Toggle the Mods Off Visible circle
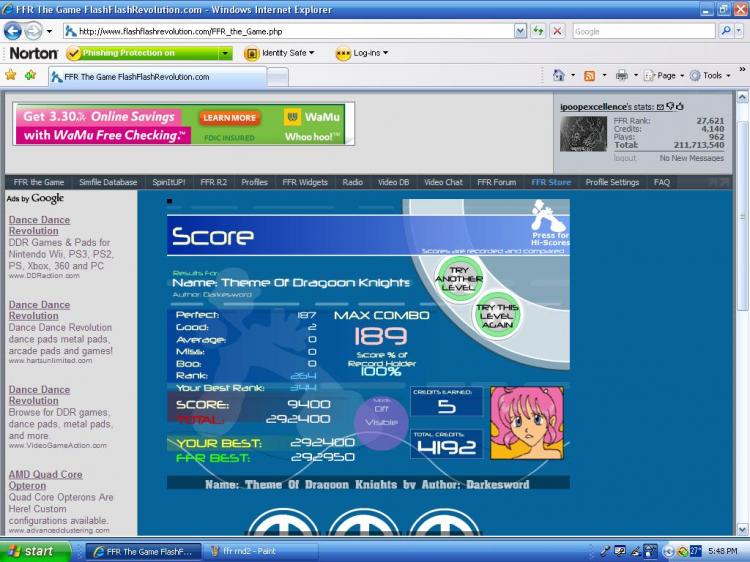 tap(380, 415)
